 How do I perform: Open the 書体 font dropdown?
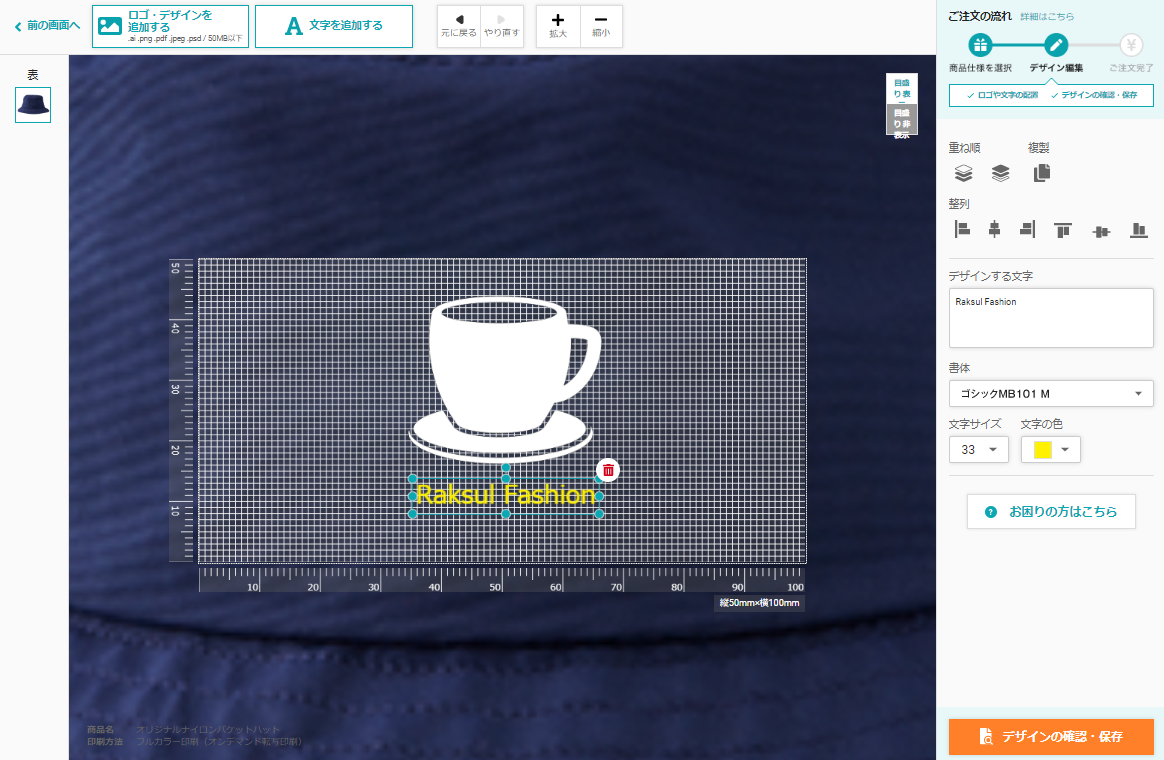pyautogui.click(x=1051, y=393)
